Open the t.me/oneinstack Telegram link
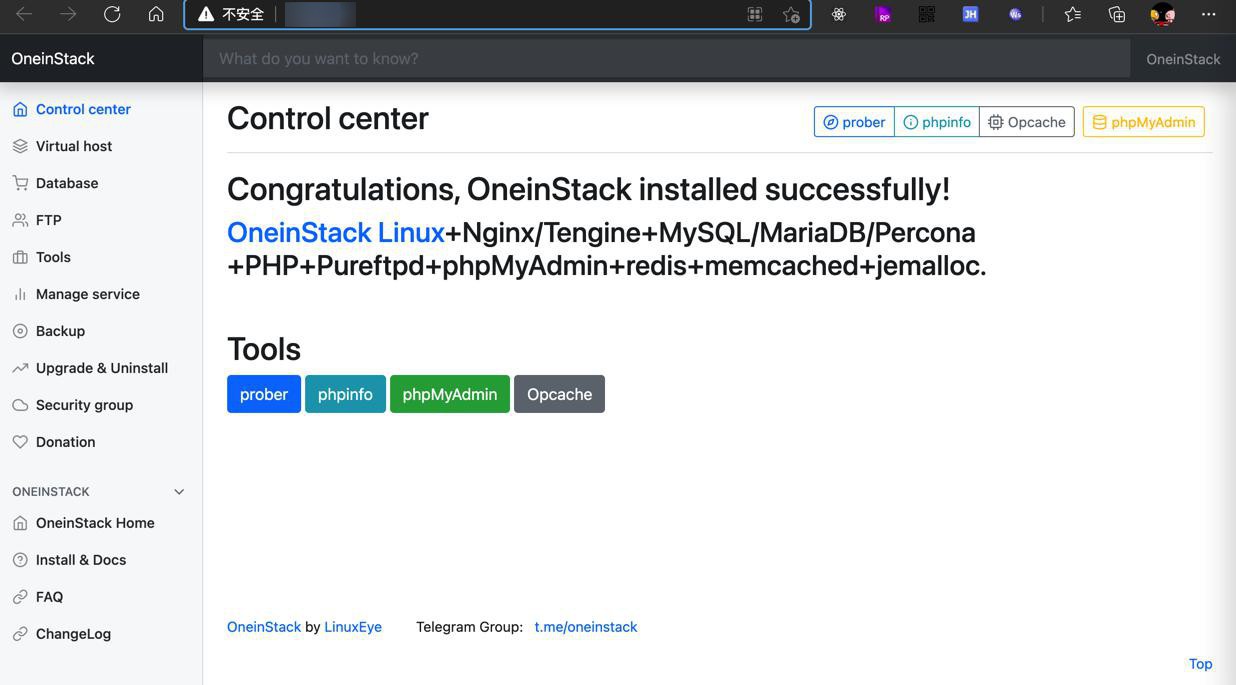The height and width of the screenshot is (685, 1236). [x=586, y=627]
